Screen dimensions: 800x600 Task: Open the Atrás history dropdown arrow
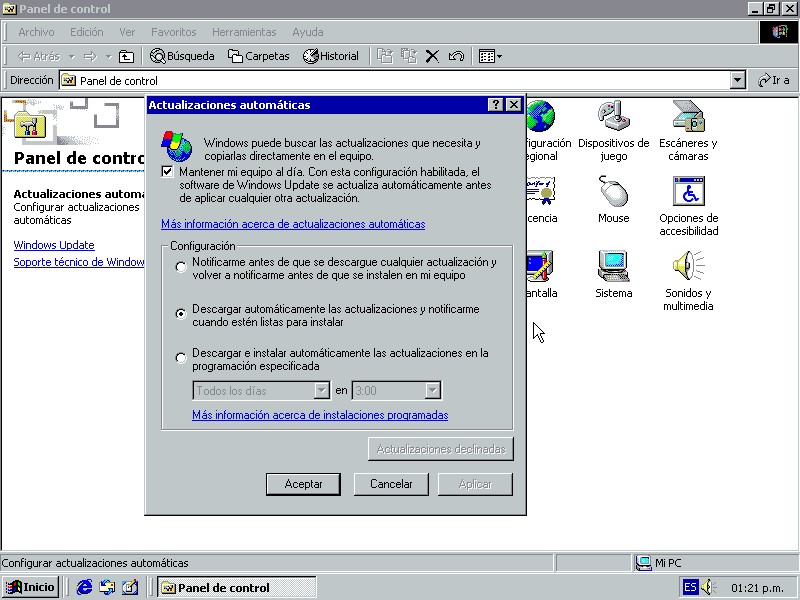coord(72,56)
